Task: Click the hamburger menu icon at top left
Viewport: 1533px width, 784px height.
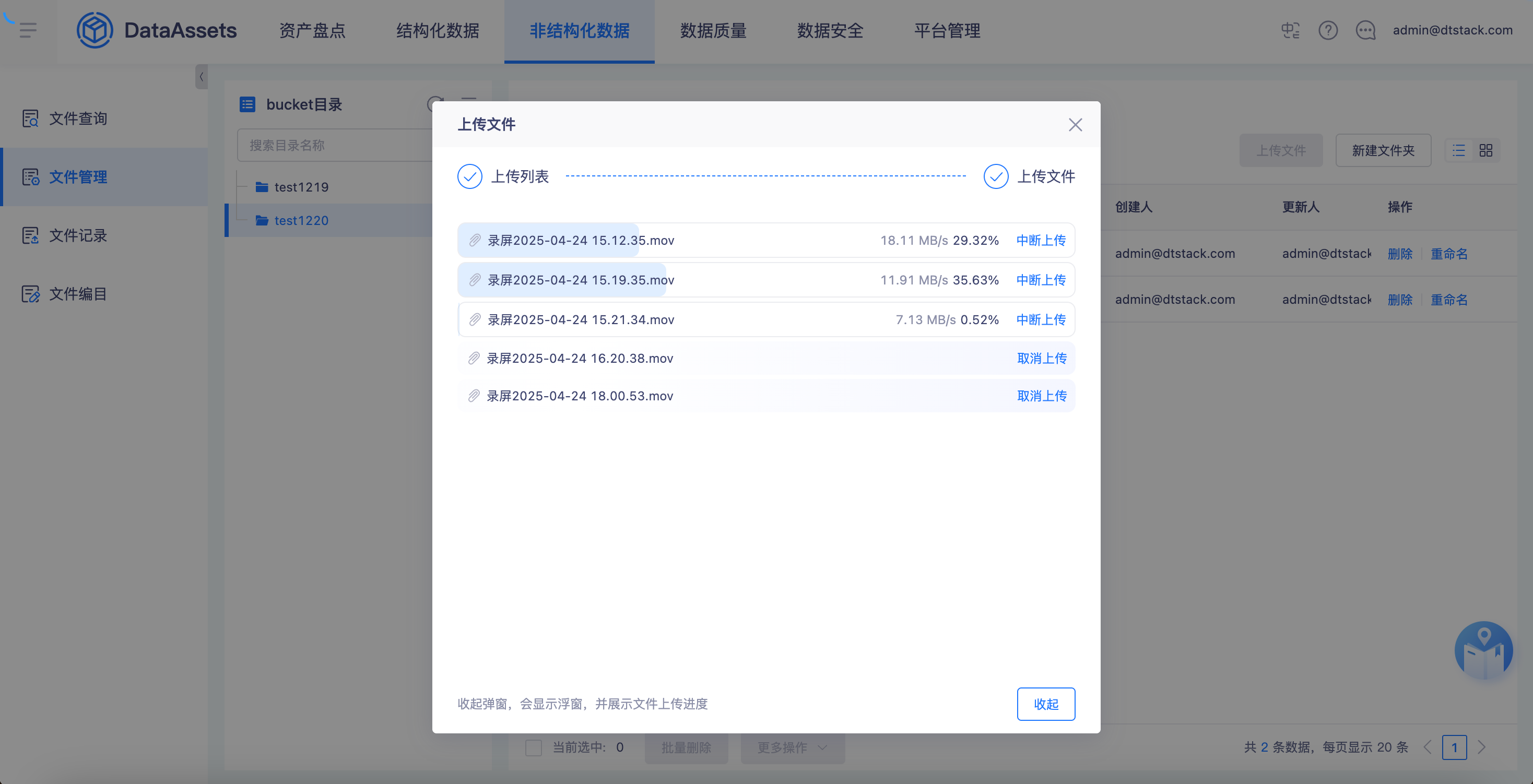Action: click(x=28, y=30)
